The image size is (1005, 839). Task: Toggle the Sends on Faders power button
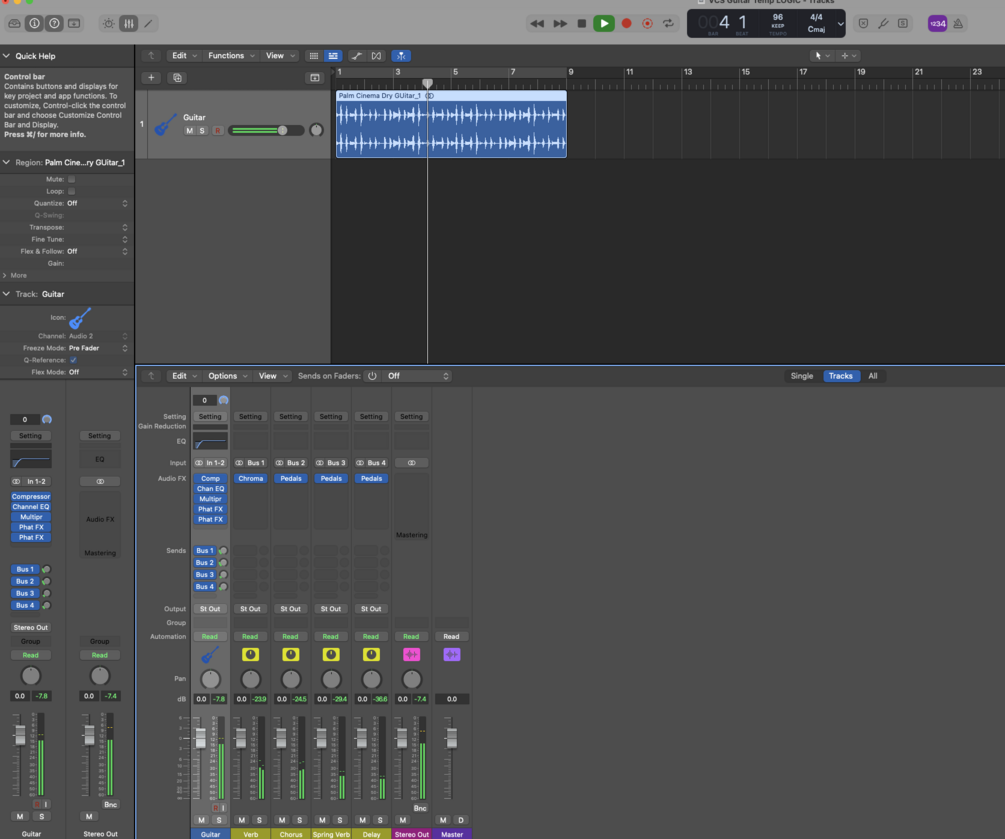point(372,376)
